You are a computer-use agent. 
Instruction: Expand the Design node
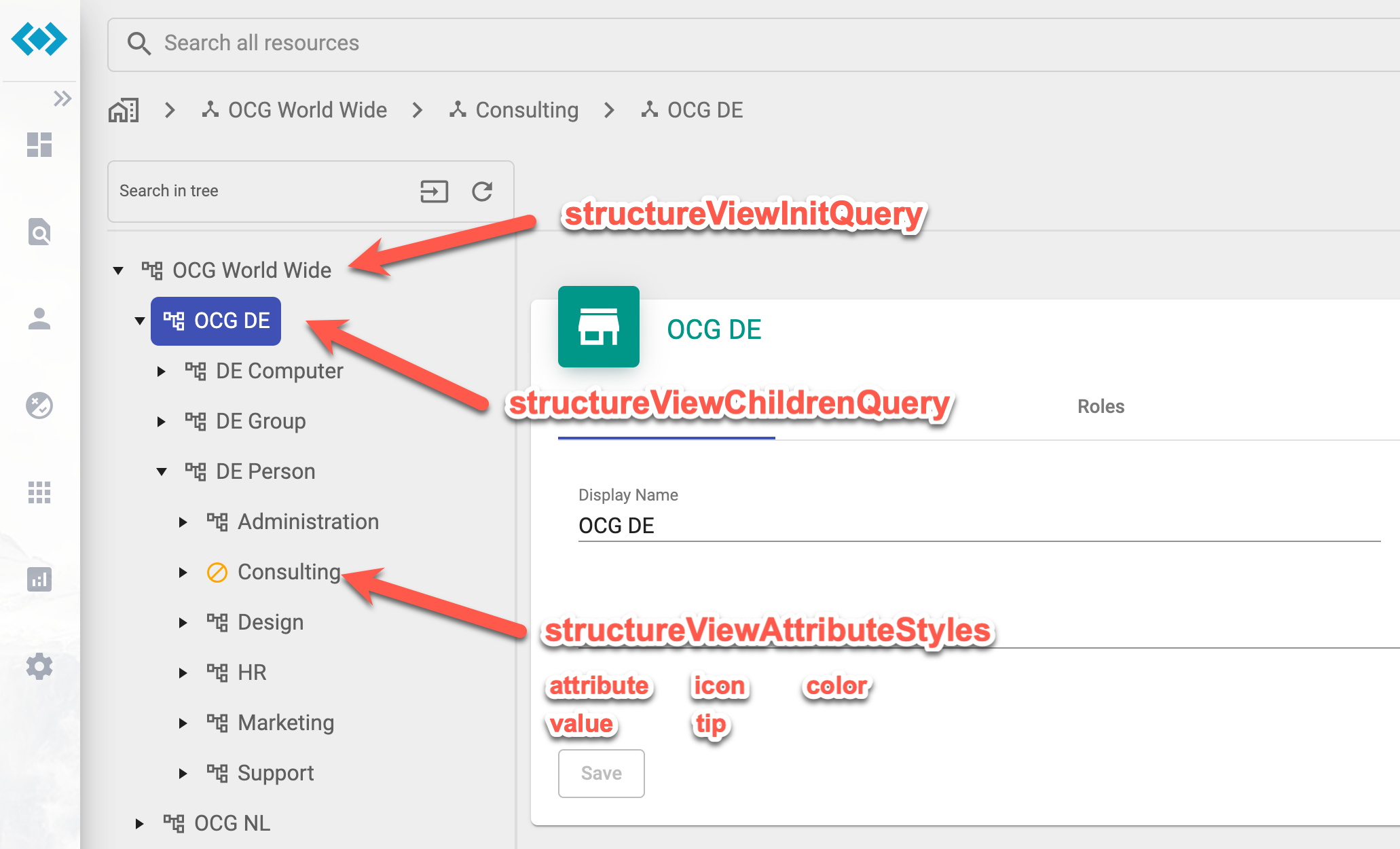[183, 623]
